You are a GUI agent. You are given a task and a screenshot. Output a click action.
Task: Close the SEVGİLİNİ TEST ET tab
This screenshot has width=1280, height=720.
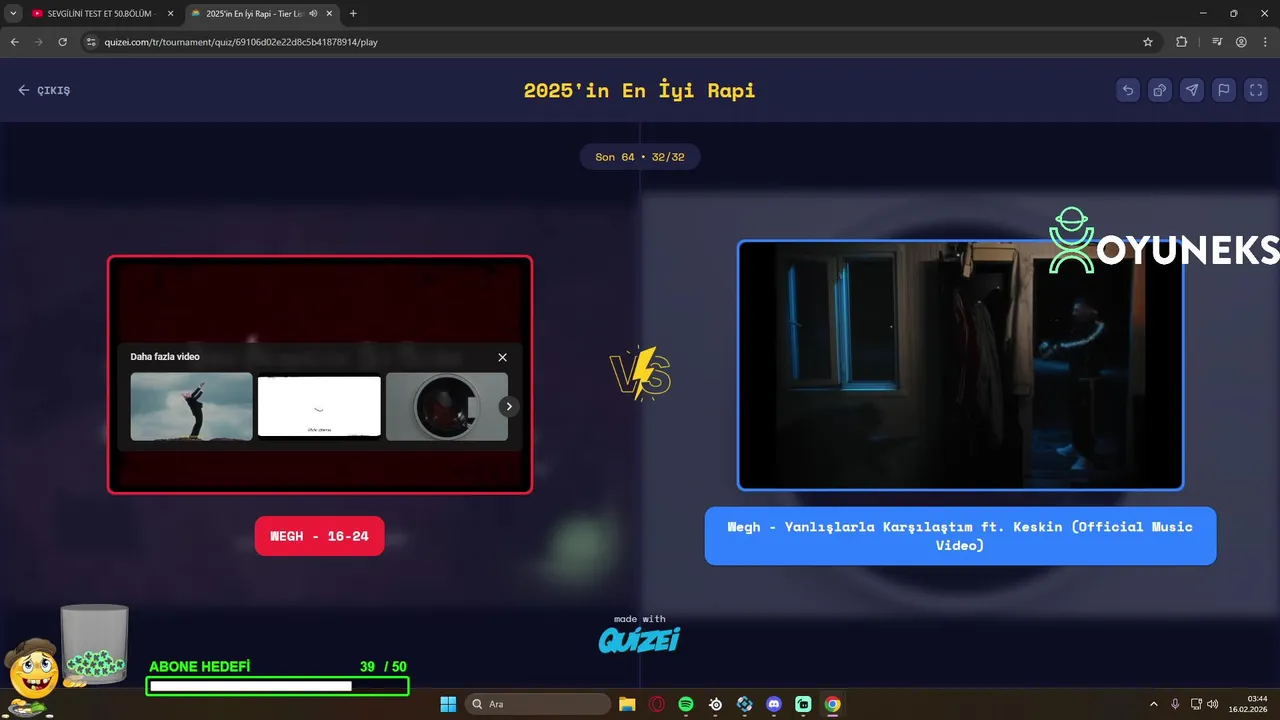coord(170,14)
